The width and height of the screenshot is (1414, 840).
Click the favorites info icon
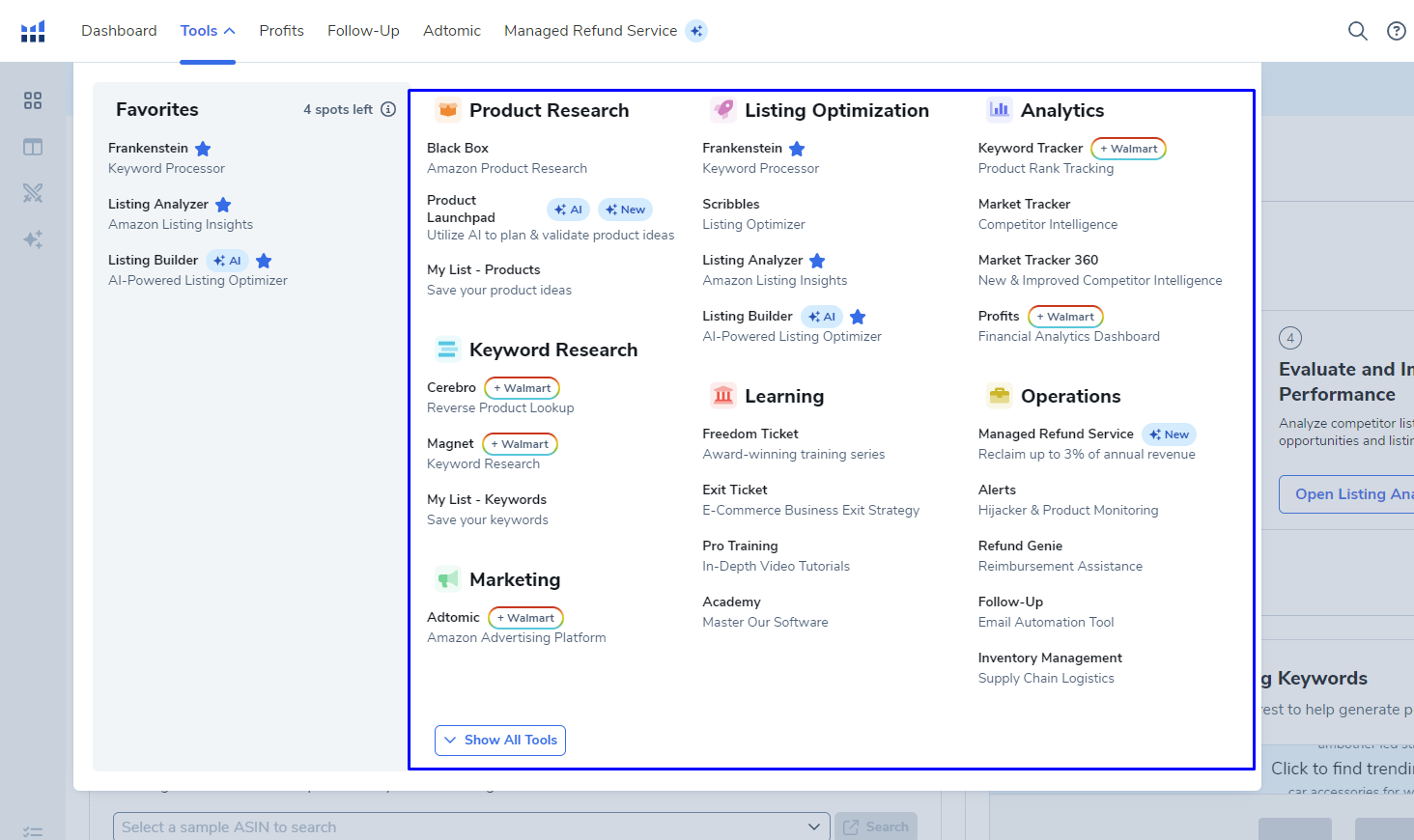click(x=388, y=109)
